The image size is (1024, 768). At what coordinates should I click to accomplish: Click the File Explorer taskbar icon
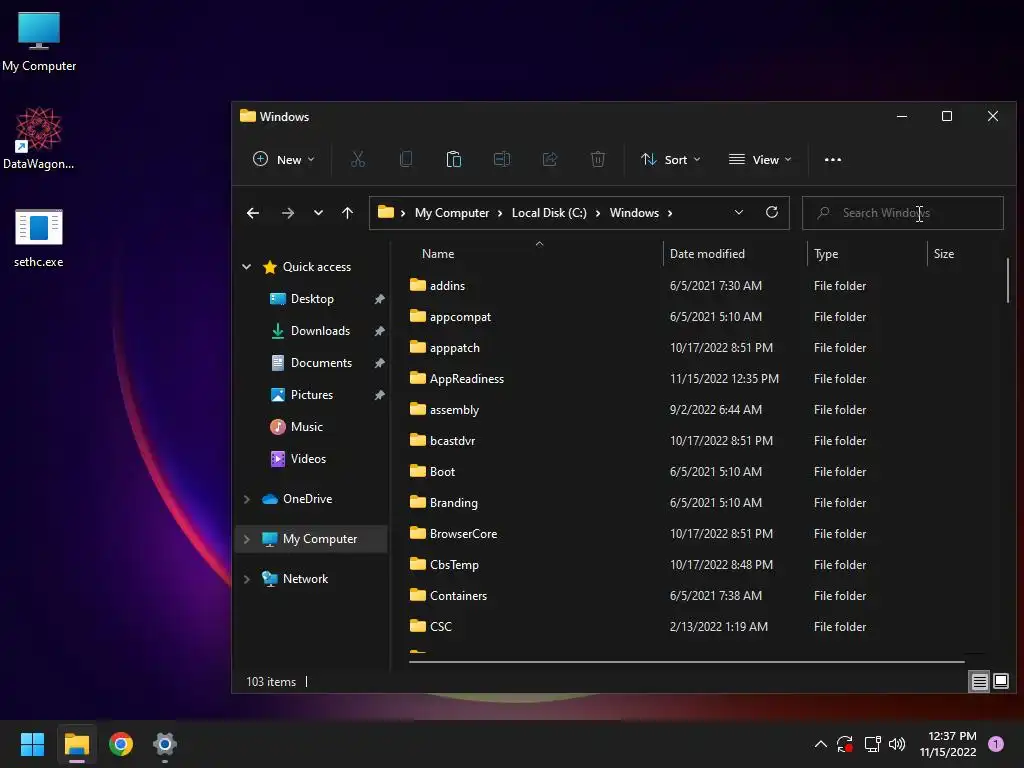(77, 744)
